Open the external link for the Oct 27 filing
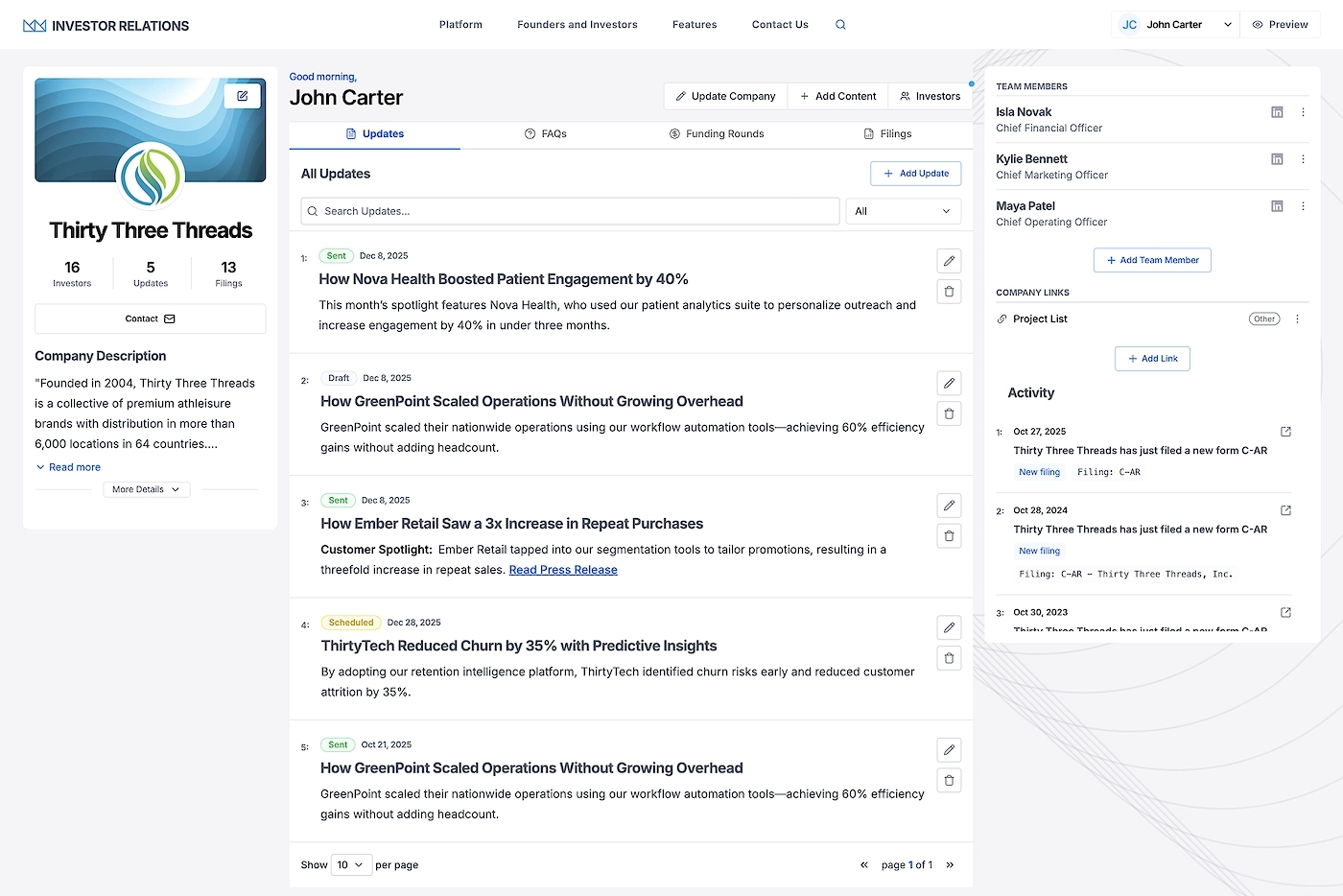Screen dimensions: 1343x896 1285,431
